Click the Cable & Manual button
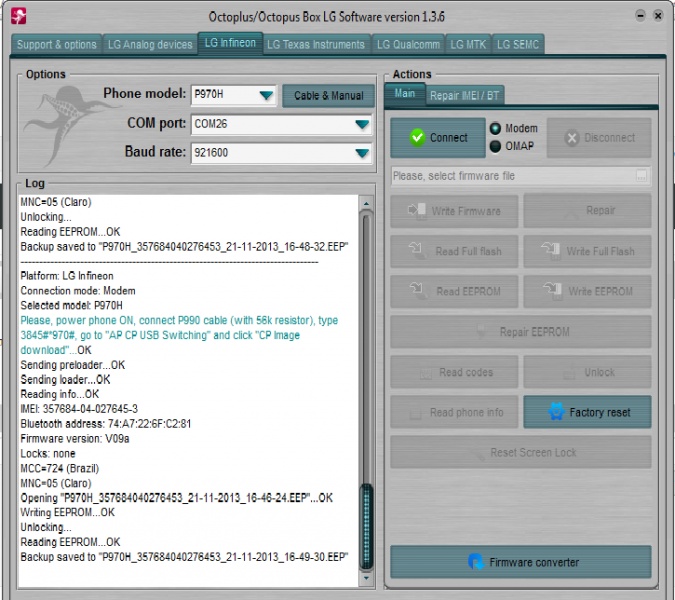Screen dimensions: 675x600 coord(328,96)
